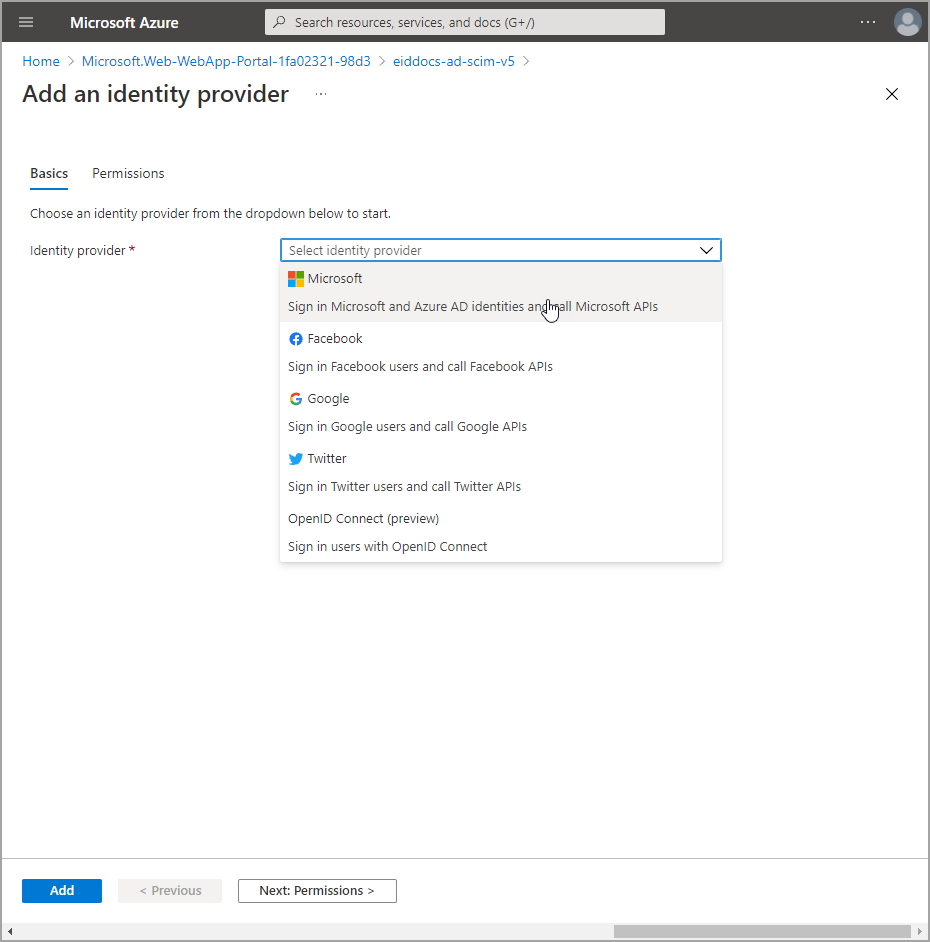
Task: Choose OpenID Connect (preview) option
Action: coord(363,519)
